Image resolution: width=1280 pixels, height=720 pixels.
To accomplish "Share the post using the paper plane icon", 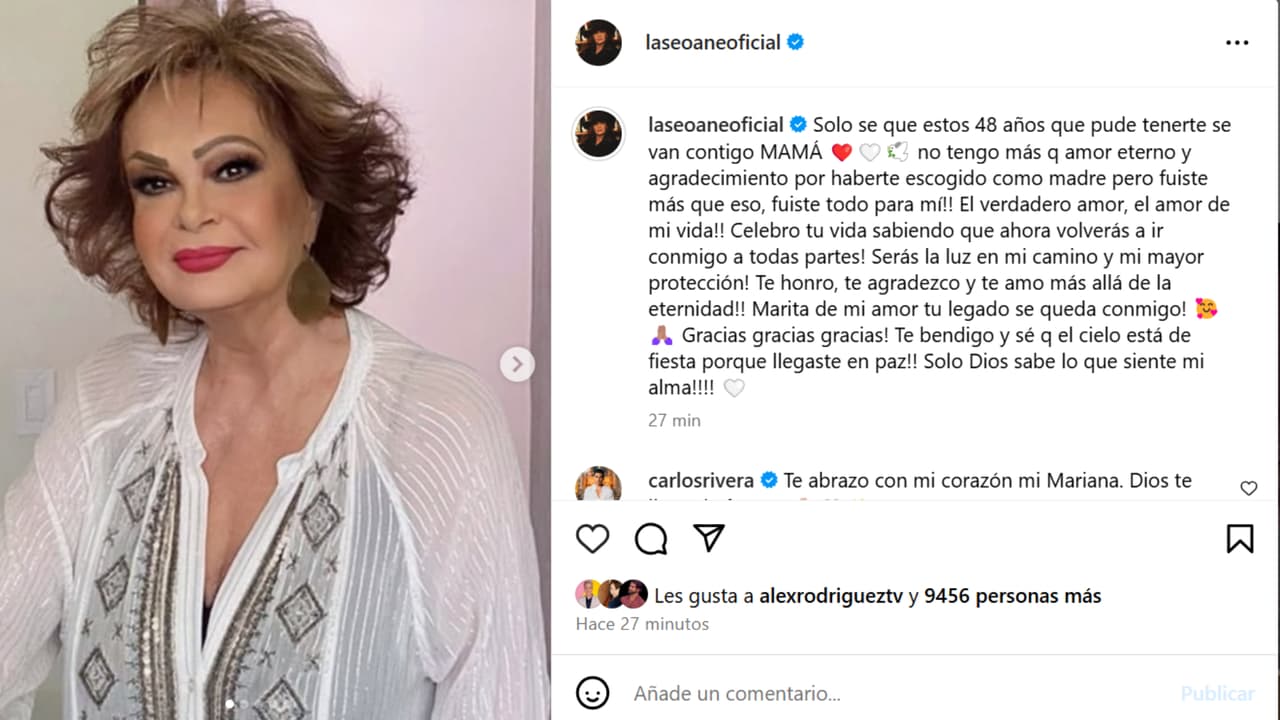I will pyautogui.click(x=709, y=538).
